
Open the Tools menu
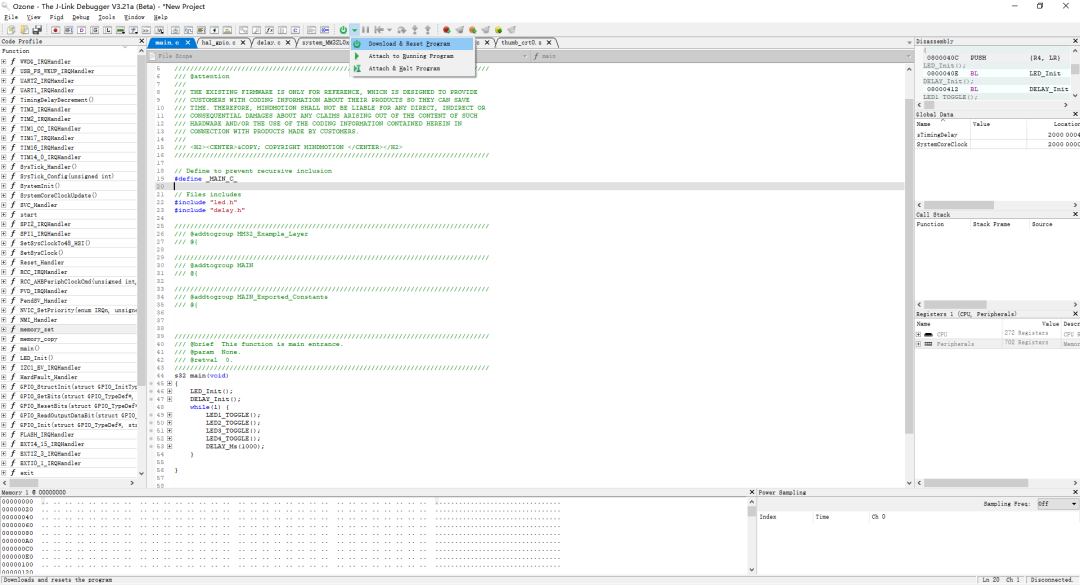click(x=106, y=17)
